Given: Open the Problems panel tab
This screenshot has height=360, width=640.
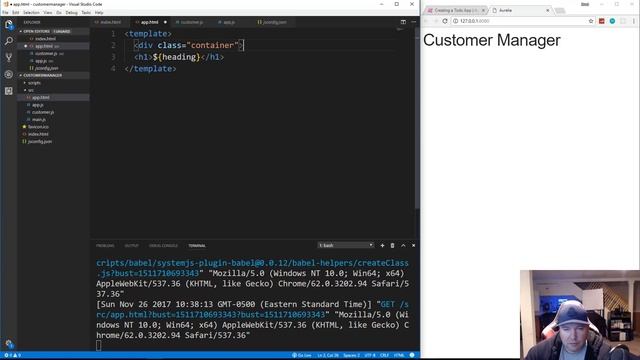Looking at the screenshot, I should point(105,246).
